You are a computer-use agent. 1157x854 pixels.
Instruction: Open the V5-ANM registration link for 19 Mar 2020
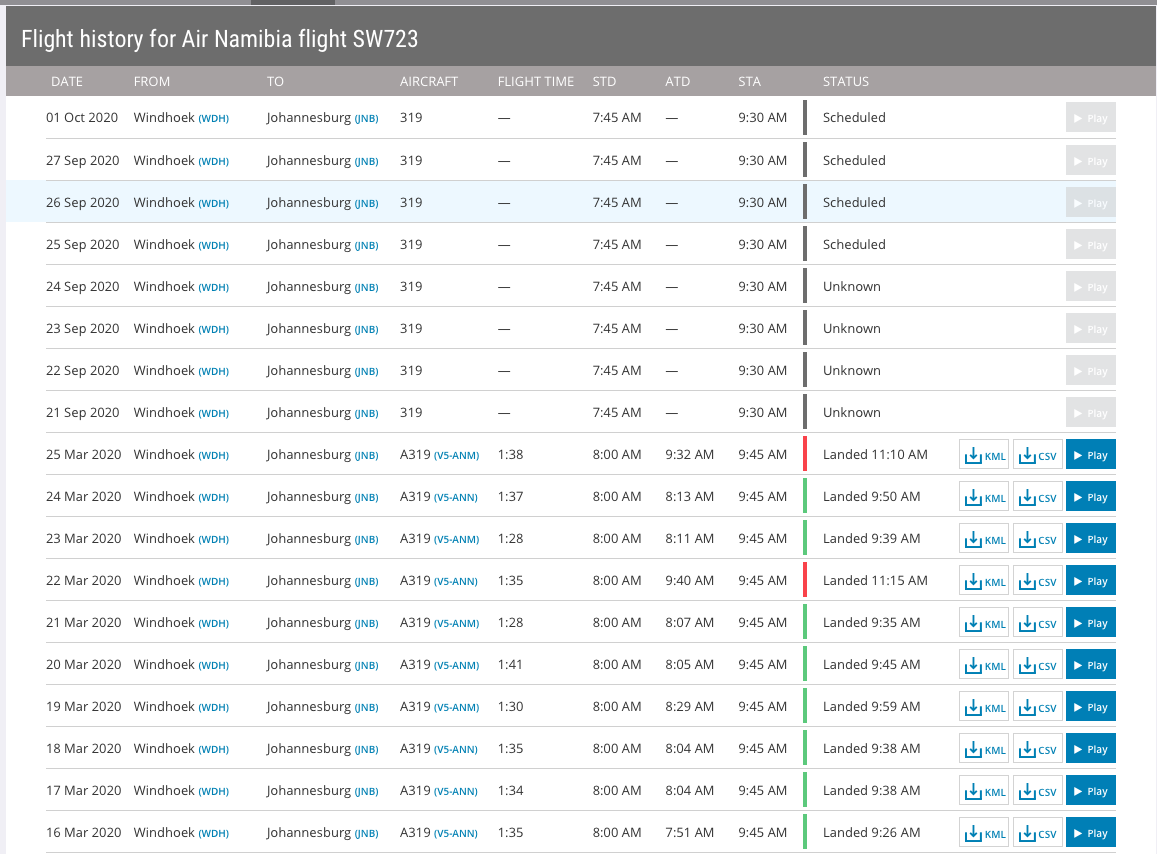(457, 709)
